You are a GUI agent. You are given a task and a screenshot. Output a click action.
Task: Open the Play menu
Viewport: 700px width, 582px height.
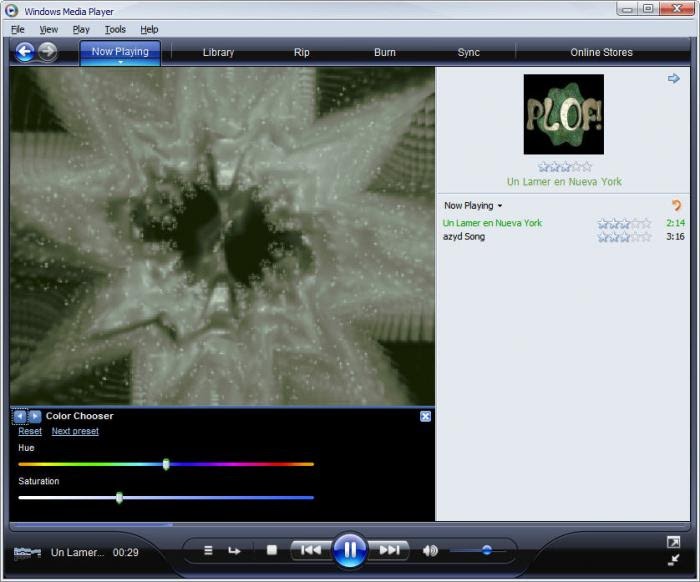pos(81,29)
